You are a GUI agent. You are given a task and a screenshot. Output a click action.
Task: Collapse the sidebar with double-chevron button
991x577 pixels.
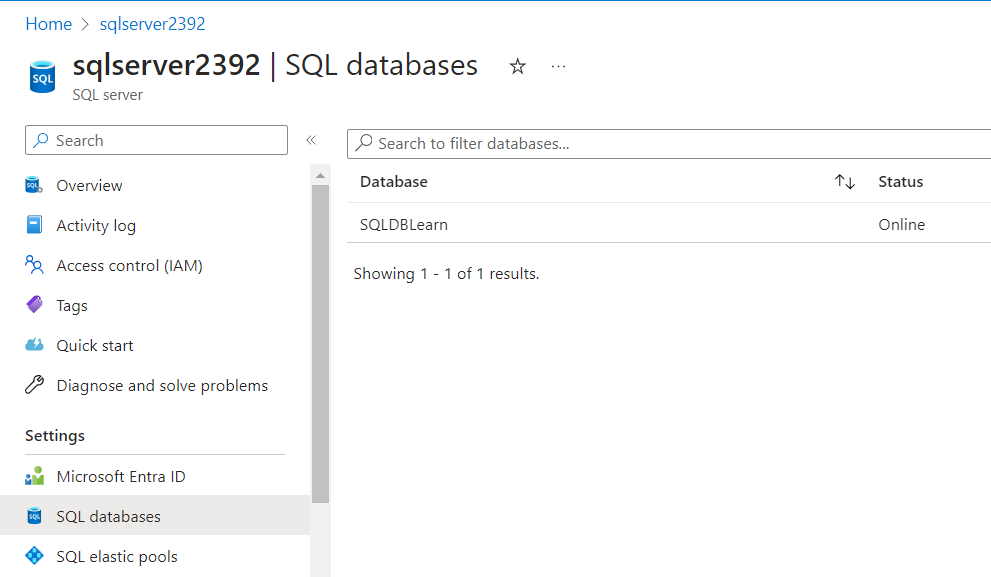(x=311, y=140)
